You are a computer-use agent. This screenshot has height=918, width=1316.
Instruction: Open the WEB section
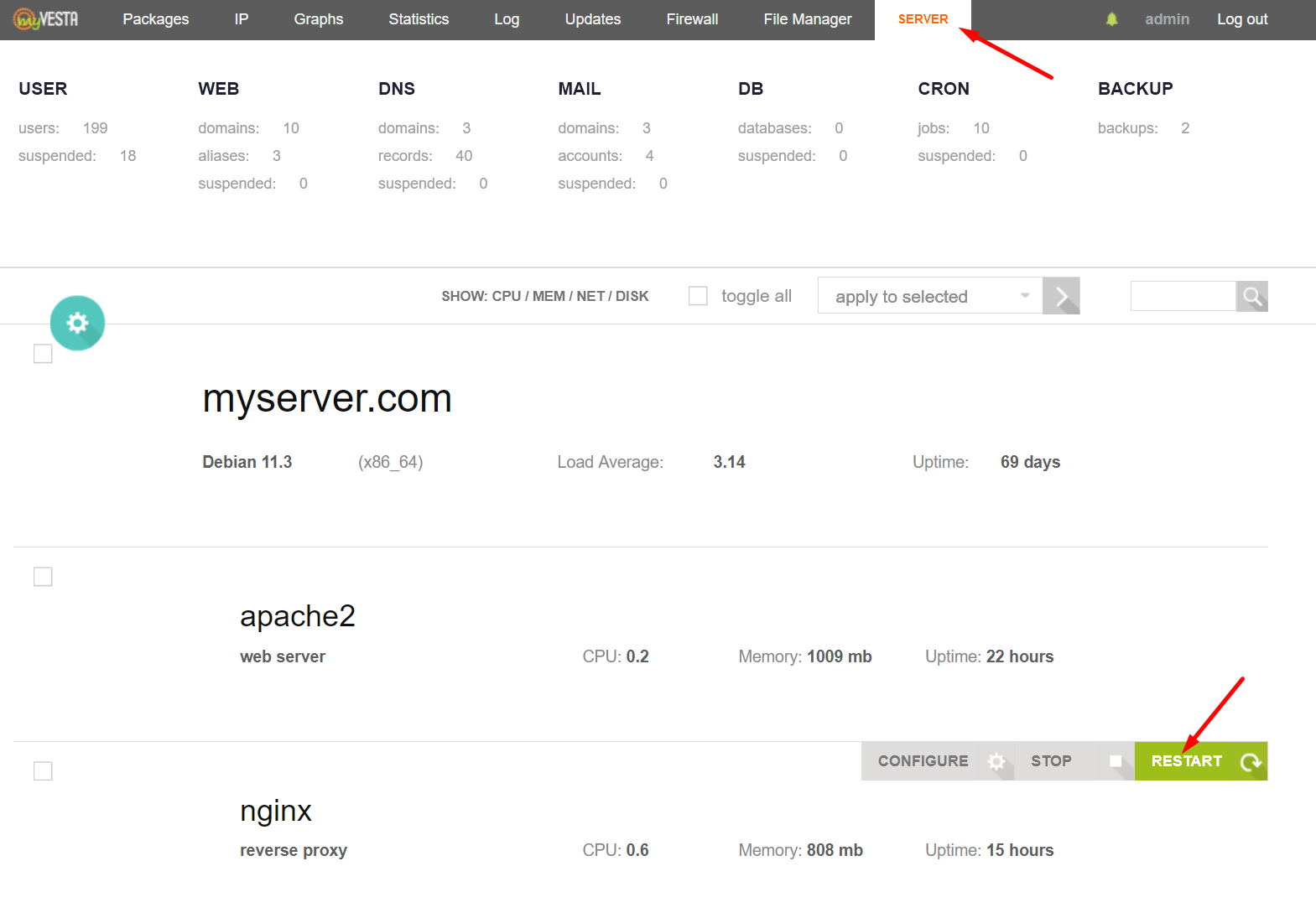coord(219,89)
